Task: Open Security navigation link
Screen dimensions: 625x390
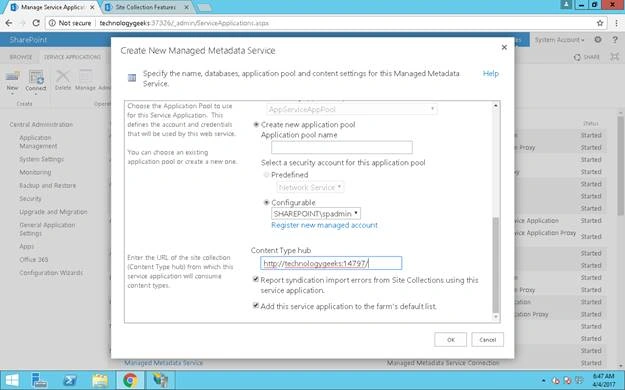Action: click(30, 199)
